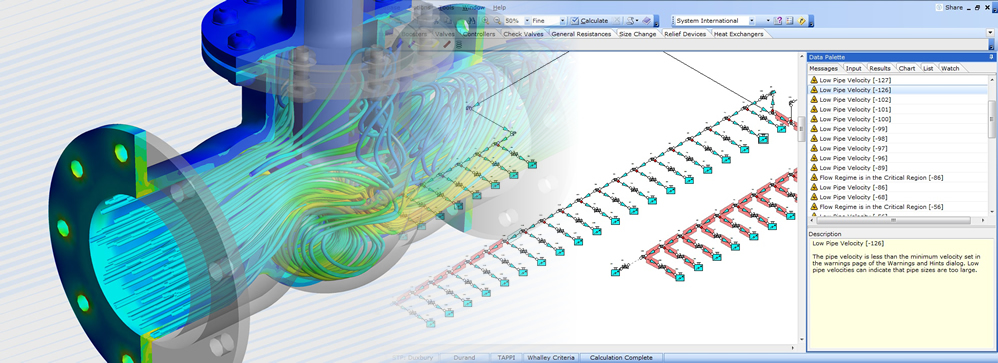998x363 pixels.
Task: Click the zoom in magnifier icon
Action: (486, 20)
